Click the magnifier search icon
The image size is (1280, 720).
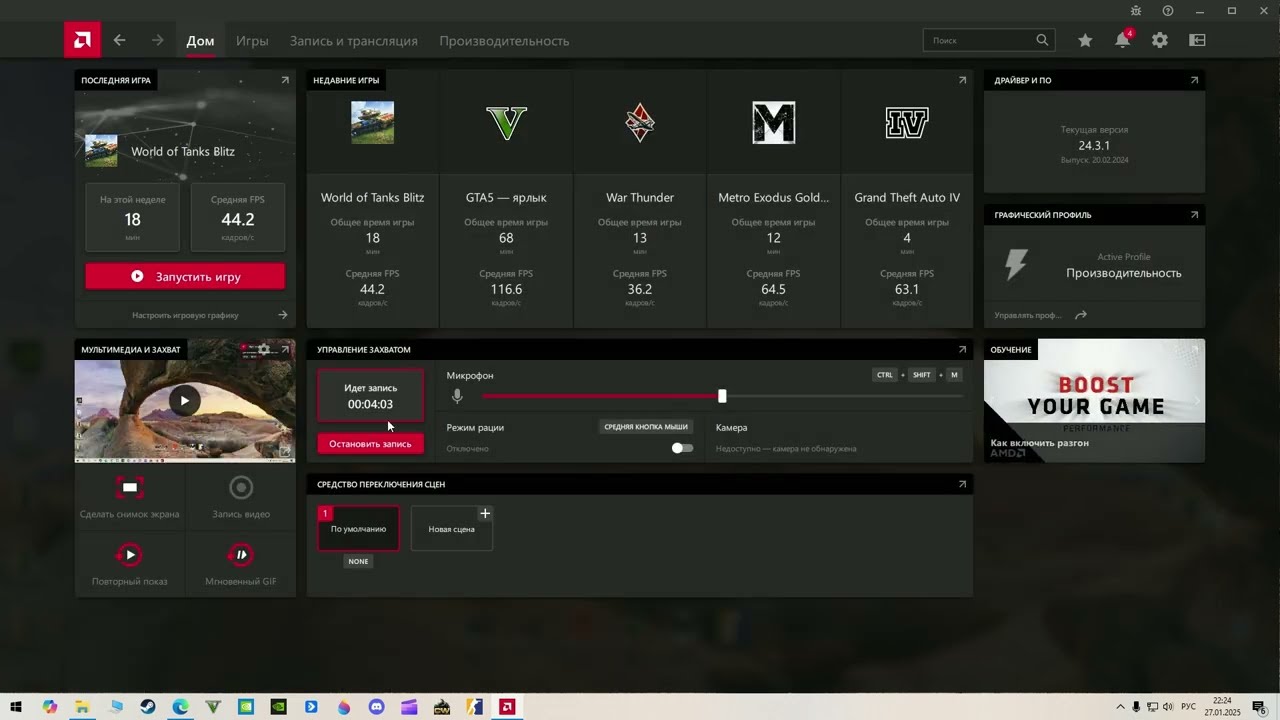[x=1043, y=41]
